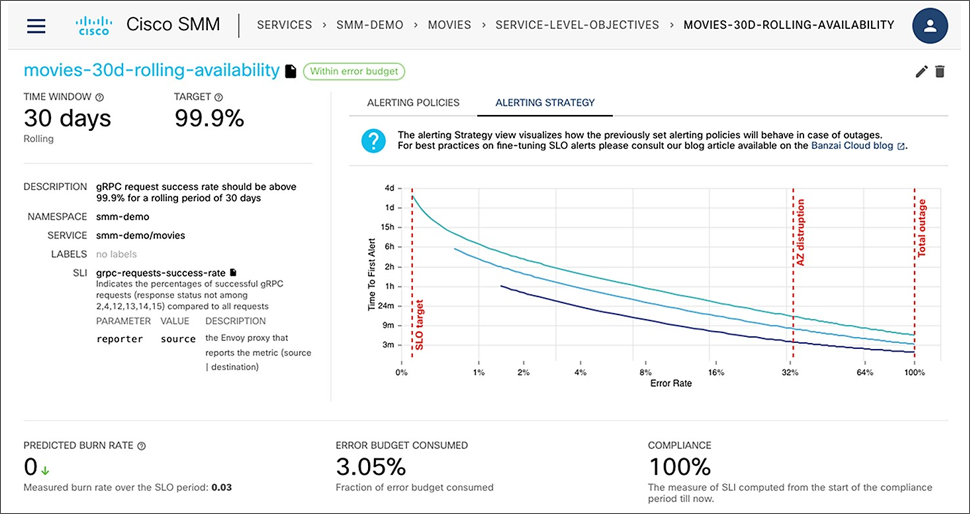Open the hamburger navigation menu
The width and height of the screenshot is (970, 514).
(36, 26)
